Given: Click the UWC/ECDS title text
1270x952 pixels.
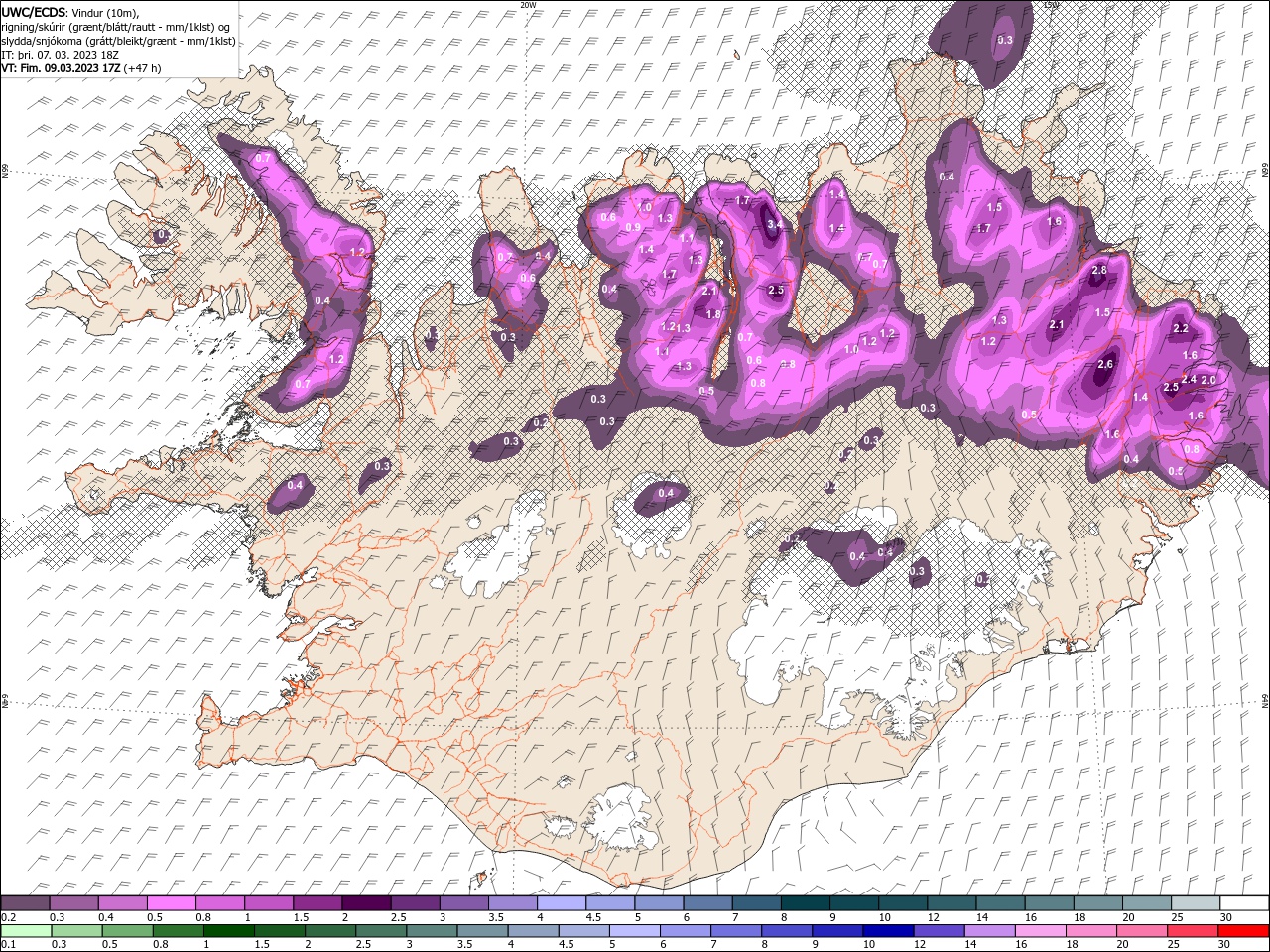Looking at the screenshot, I should 33,11.
